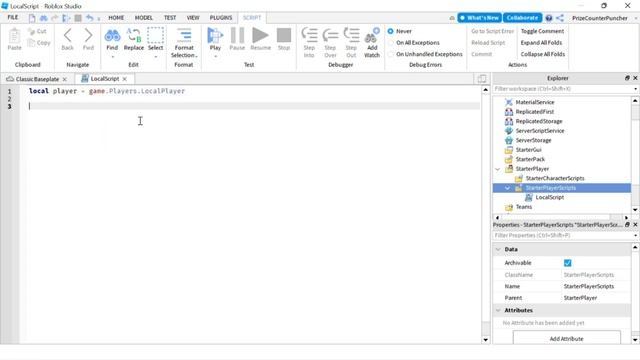Switch to the HOME ribbon tab

[x=116, y=18]
